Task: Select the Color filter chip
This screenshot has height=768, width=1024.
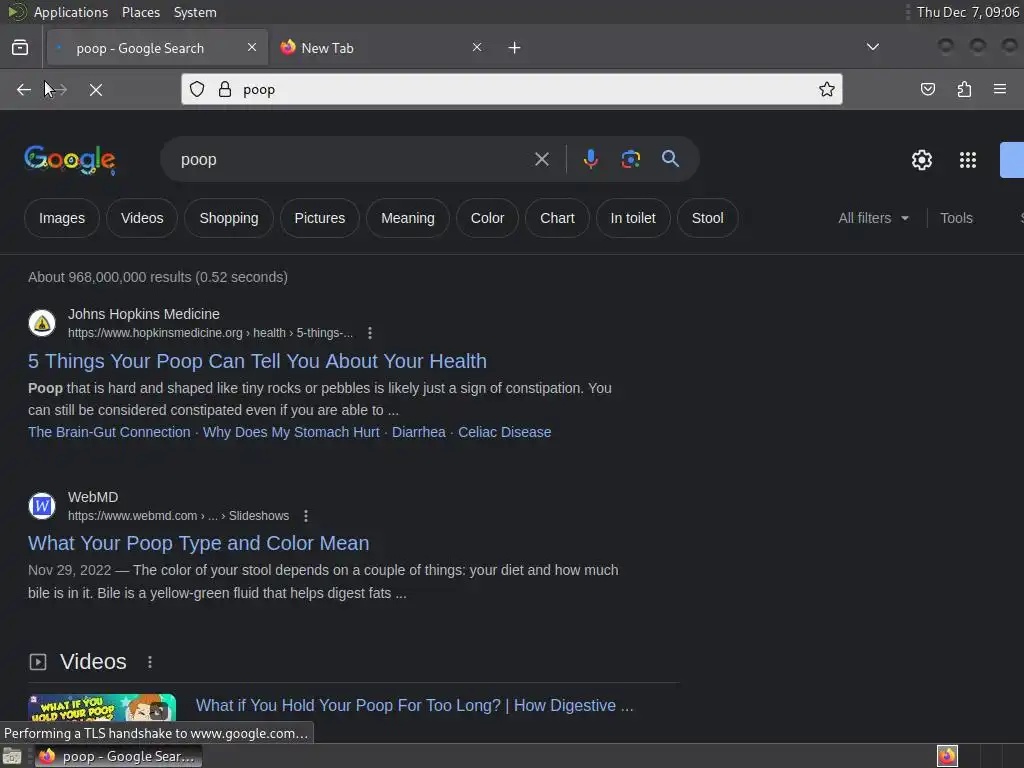Action: [487, 218]
